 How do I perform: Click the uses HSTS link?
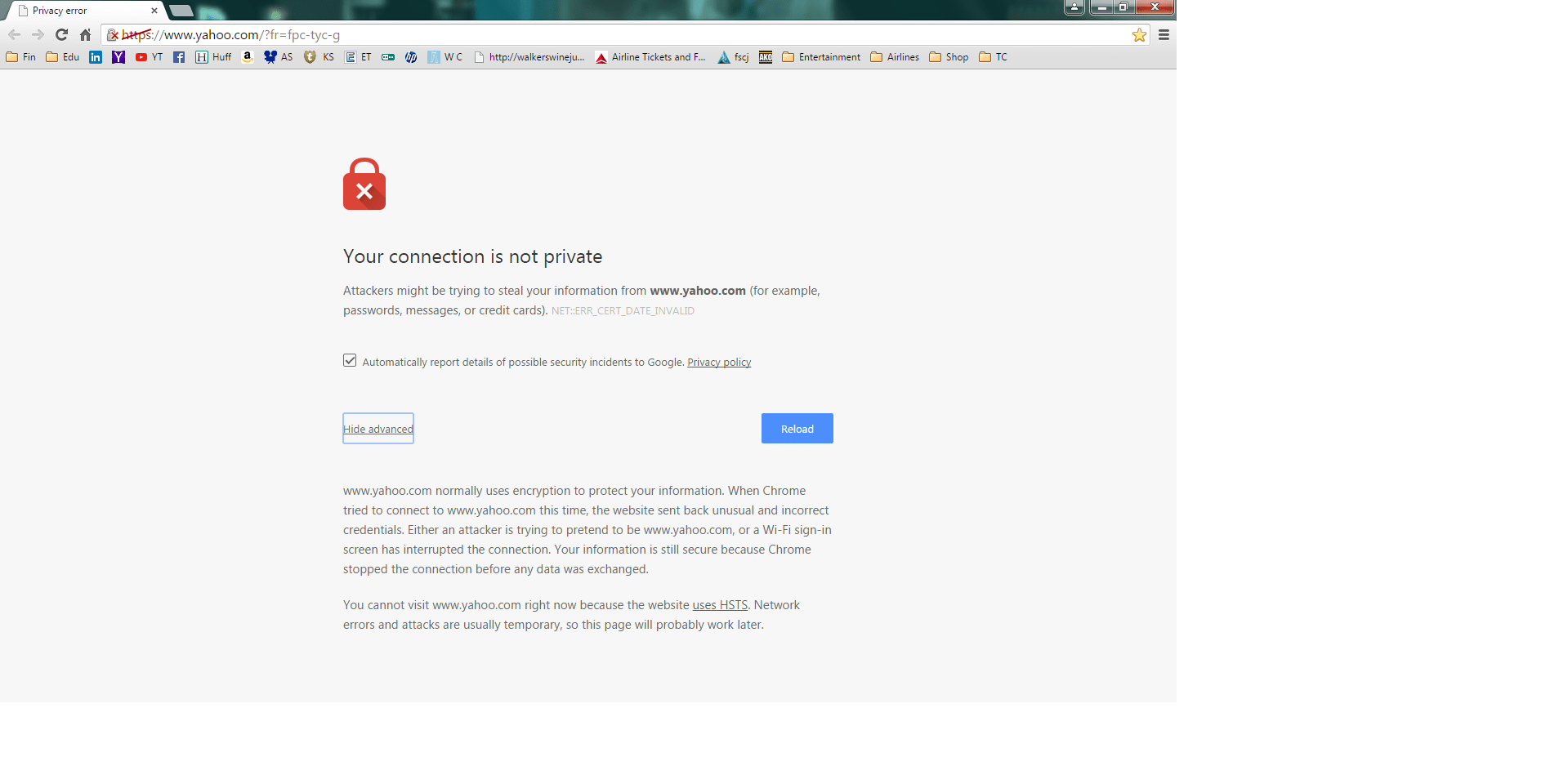click(719, 604)
